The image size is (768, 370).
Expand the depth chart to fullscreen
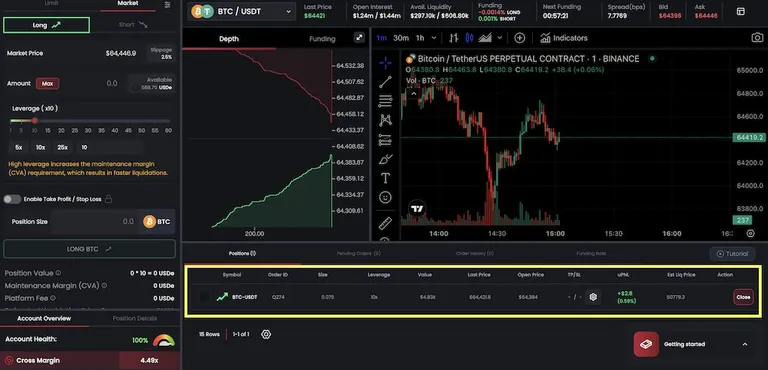(x=360, y=38)
